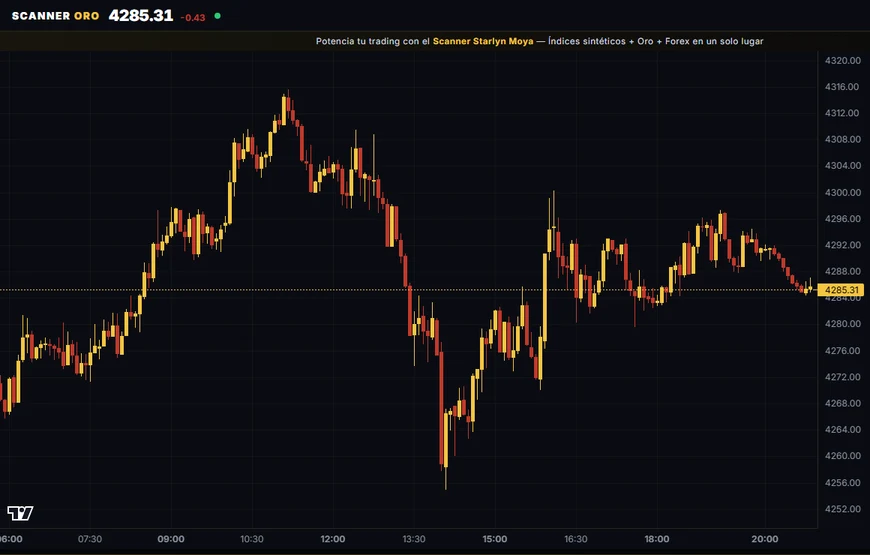
Task: Click the 4252.00 price axis label
Action: [842, 509]
